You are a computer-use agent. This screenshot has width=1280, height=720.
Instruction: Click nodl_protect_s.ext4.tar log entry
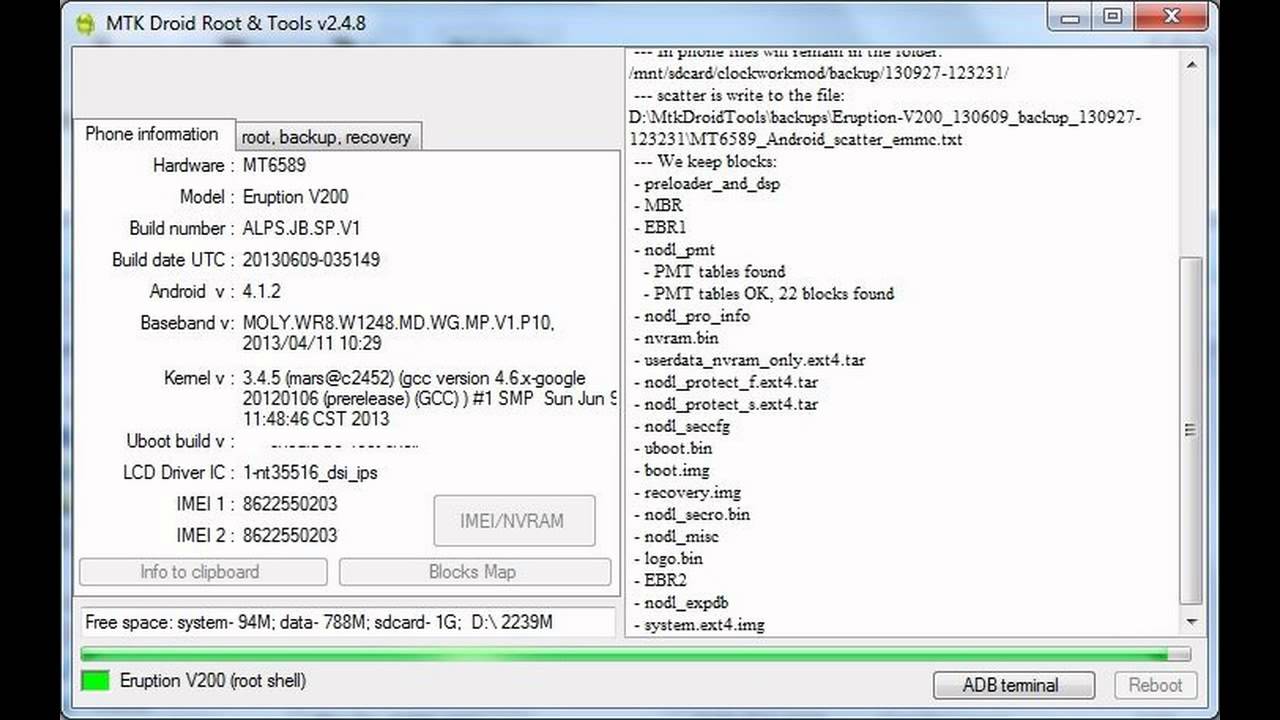726,404
